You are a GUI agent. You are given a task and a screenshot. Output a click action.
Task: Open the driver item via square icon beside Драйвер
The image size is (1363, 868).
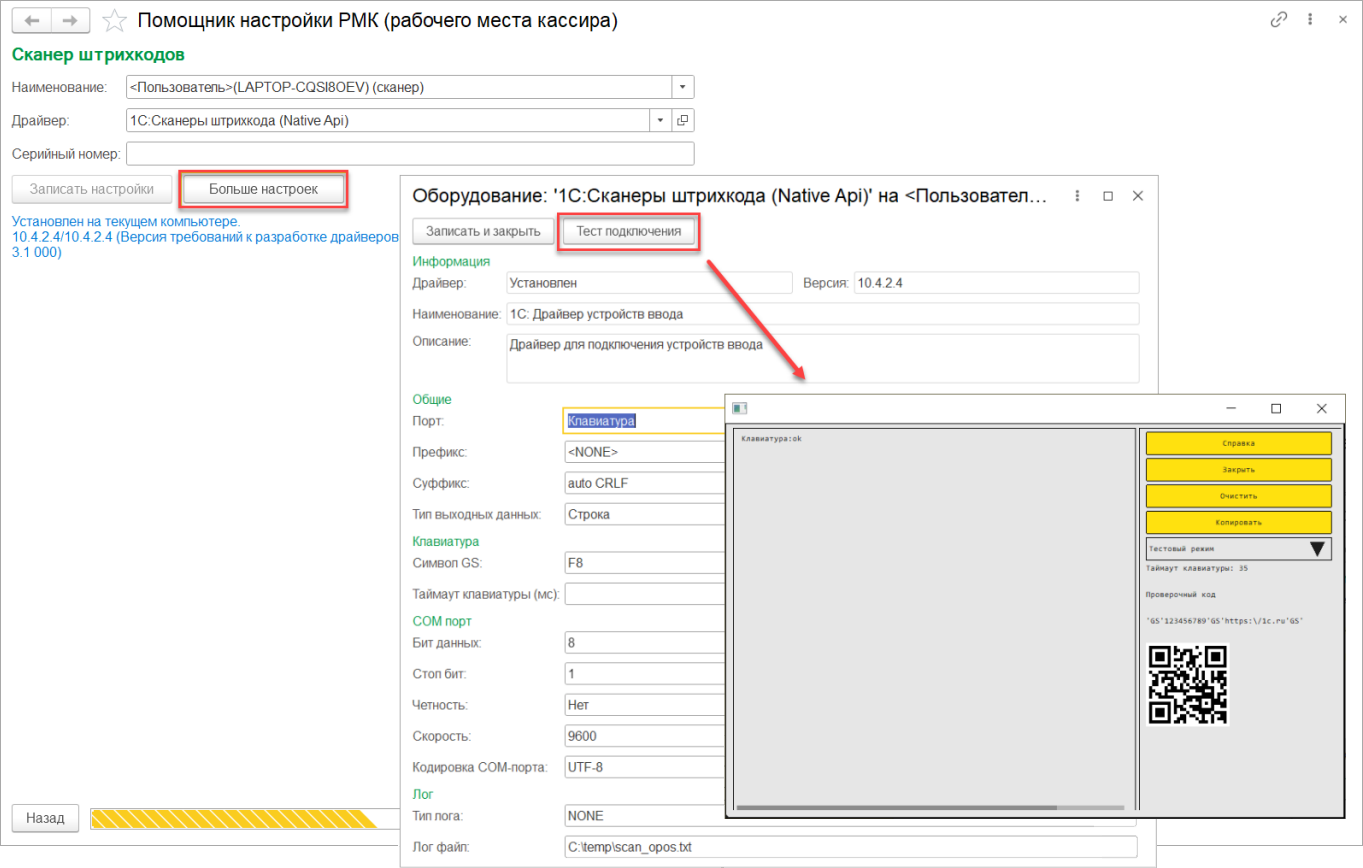pos(683,121)
